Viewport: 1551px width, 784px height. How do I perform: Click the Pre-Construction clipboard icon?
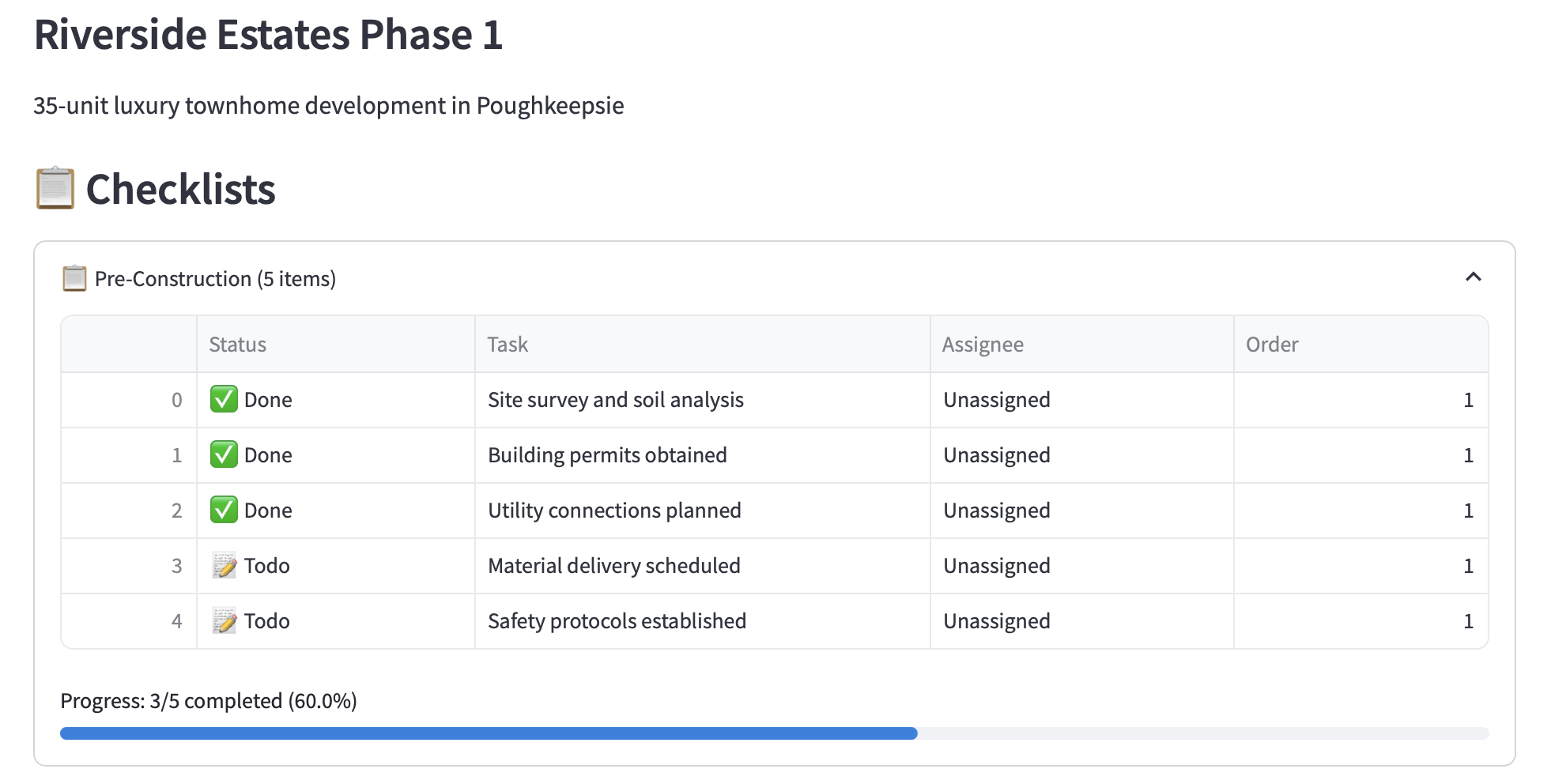74,278
